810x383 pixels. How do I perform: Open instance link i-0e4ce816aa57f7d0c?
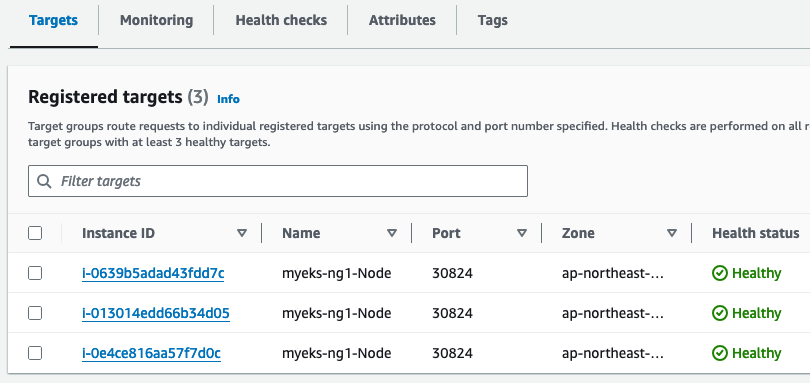click(x=151, y=354)
